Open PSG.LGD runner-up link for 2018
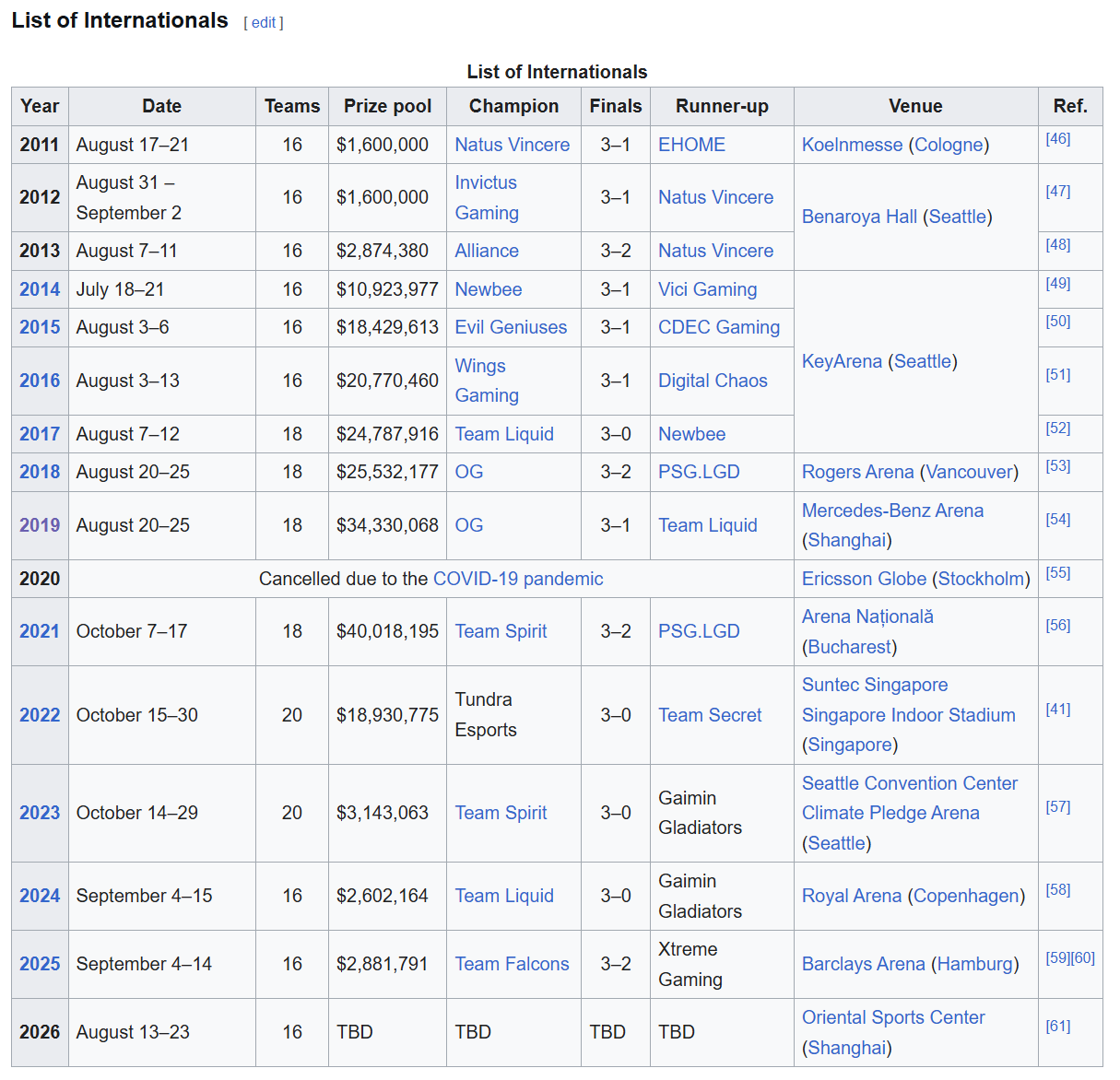Image resolution: width=1120 pixels, height=1080 pixels. tap(699, 472)
